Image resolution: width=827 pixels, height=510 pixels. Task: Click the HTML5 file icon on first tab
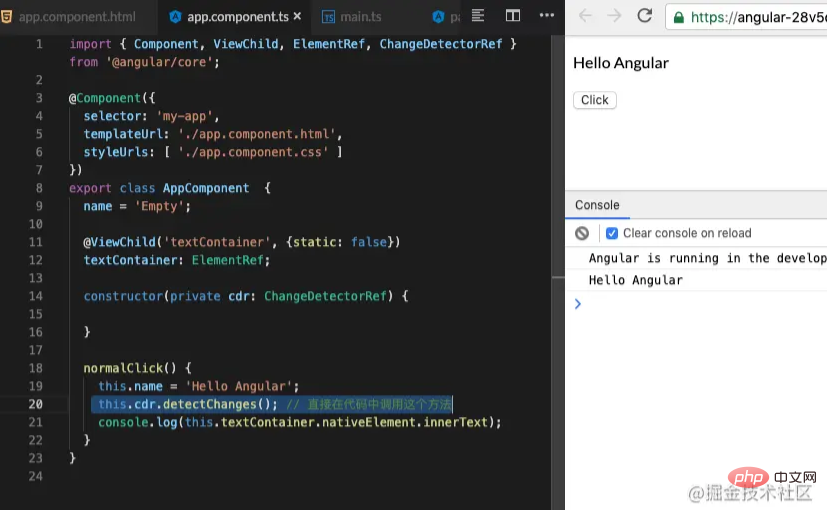pyautogui.click(x=6, y=17)
